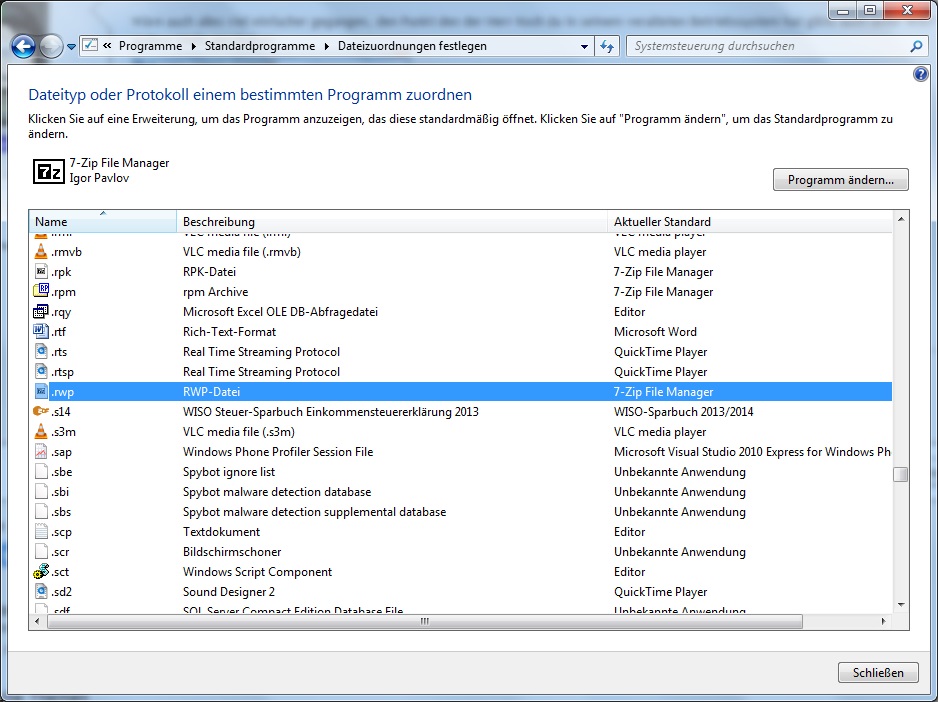938x702 pixels.
Task: Select the Sound Designer 2 row
Action: tap(460, 592)
